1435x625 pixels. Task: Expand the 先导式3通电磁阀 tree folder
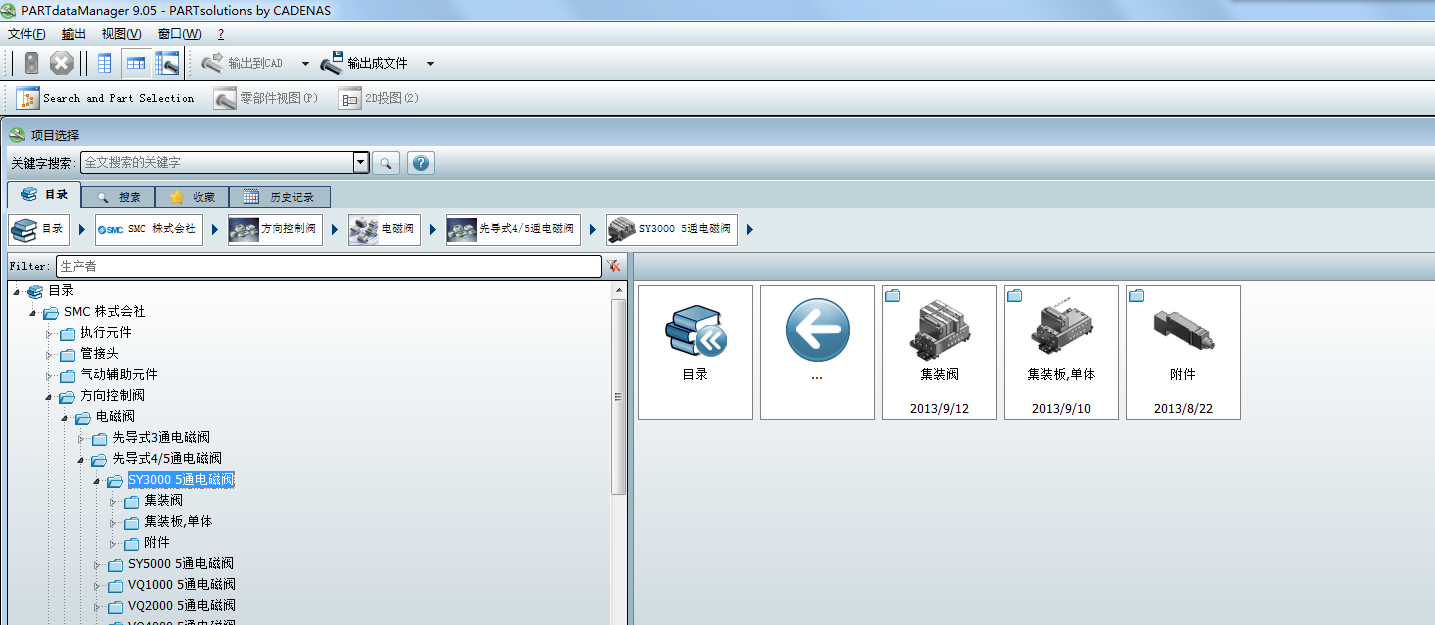(x=81, y=438)
